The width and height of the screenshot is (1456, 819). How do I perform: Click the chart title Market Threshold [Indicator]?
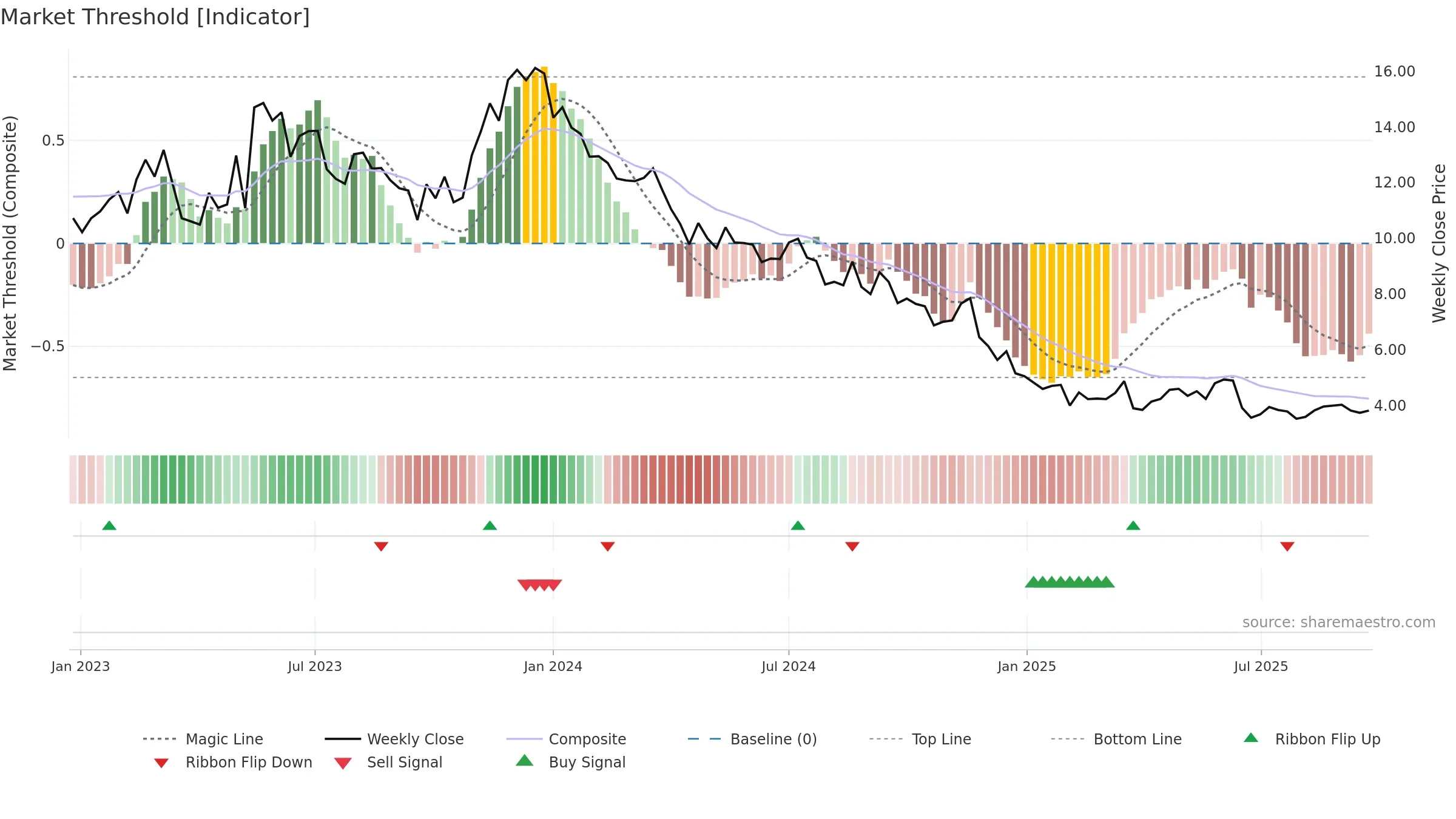[155, 17]
